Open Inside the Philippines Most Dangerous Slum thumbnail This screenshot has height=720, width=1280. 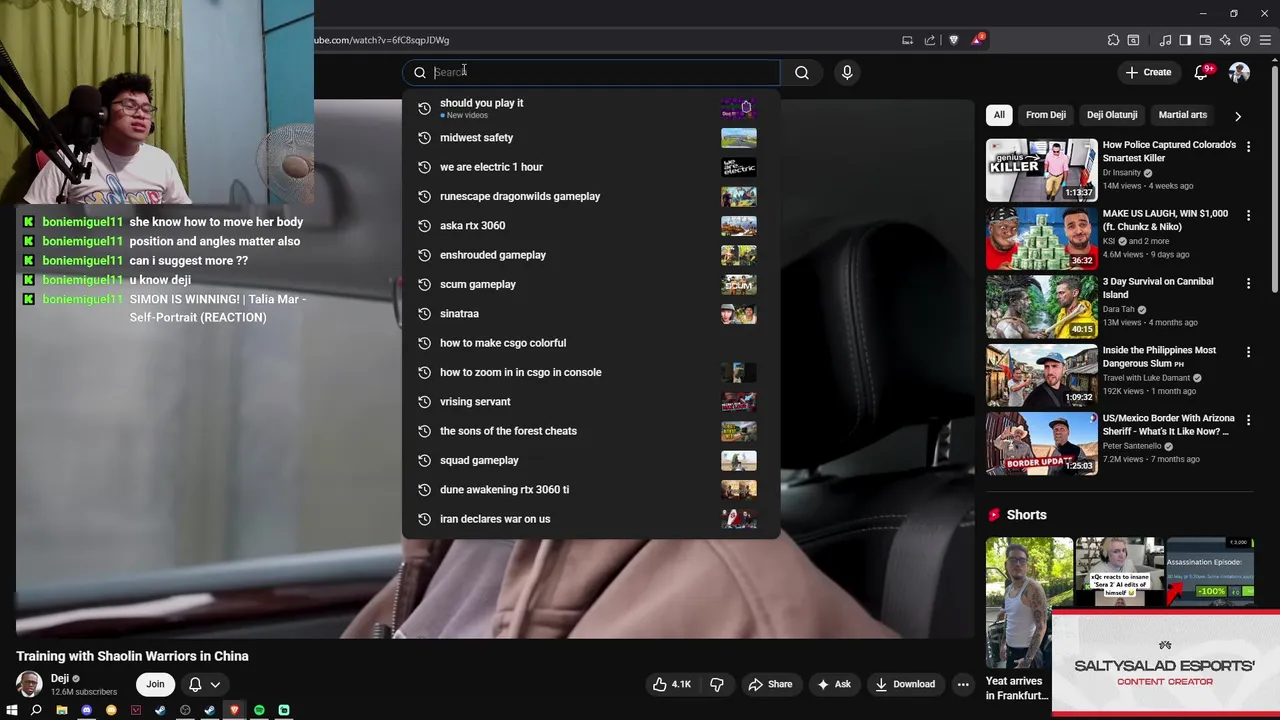[x=1041, y=375]
